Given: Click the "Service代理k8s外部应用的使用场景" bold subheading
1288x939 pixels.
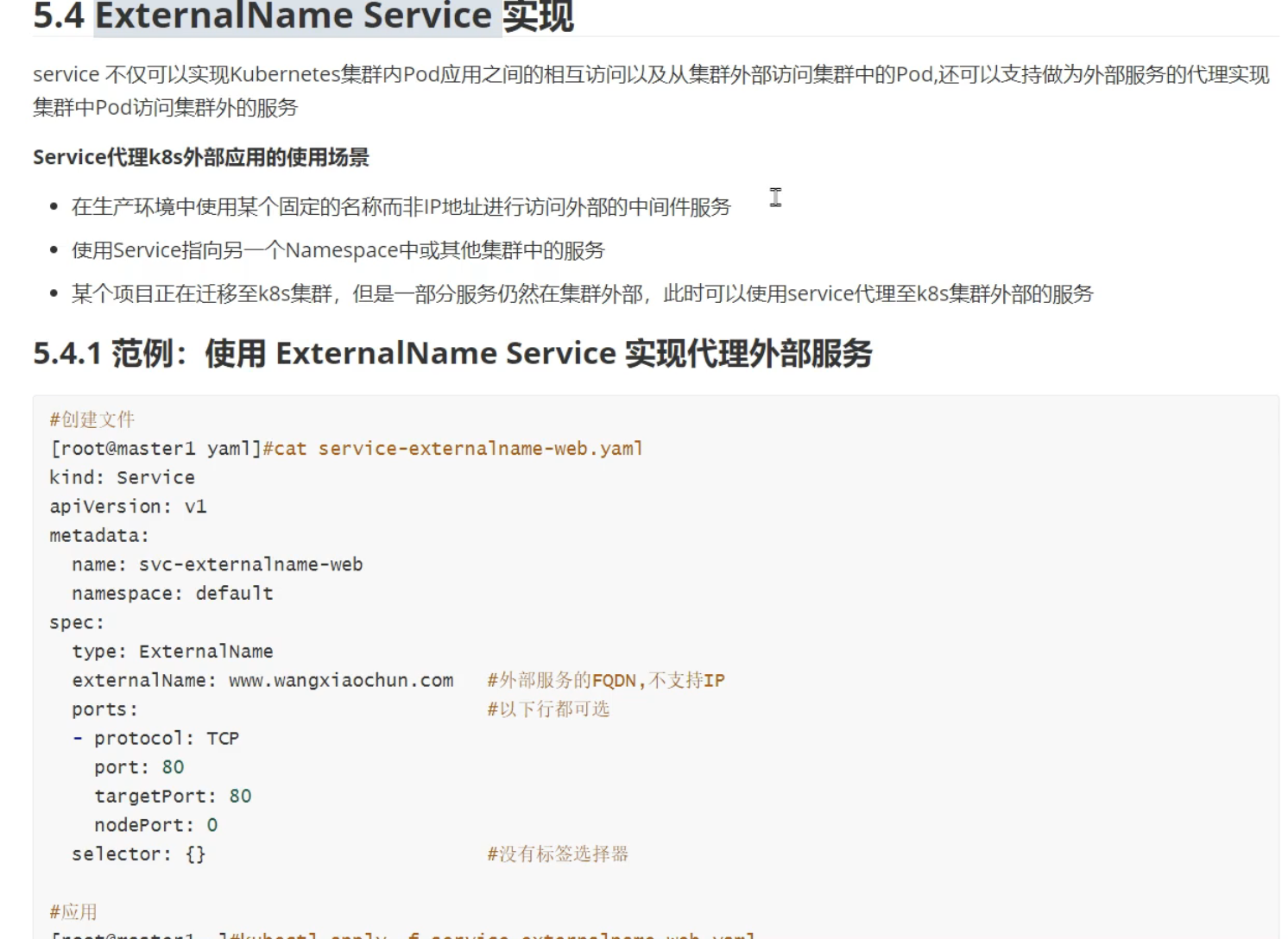Looking at the screenshot, I should [x=200, y=157].
